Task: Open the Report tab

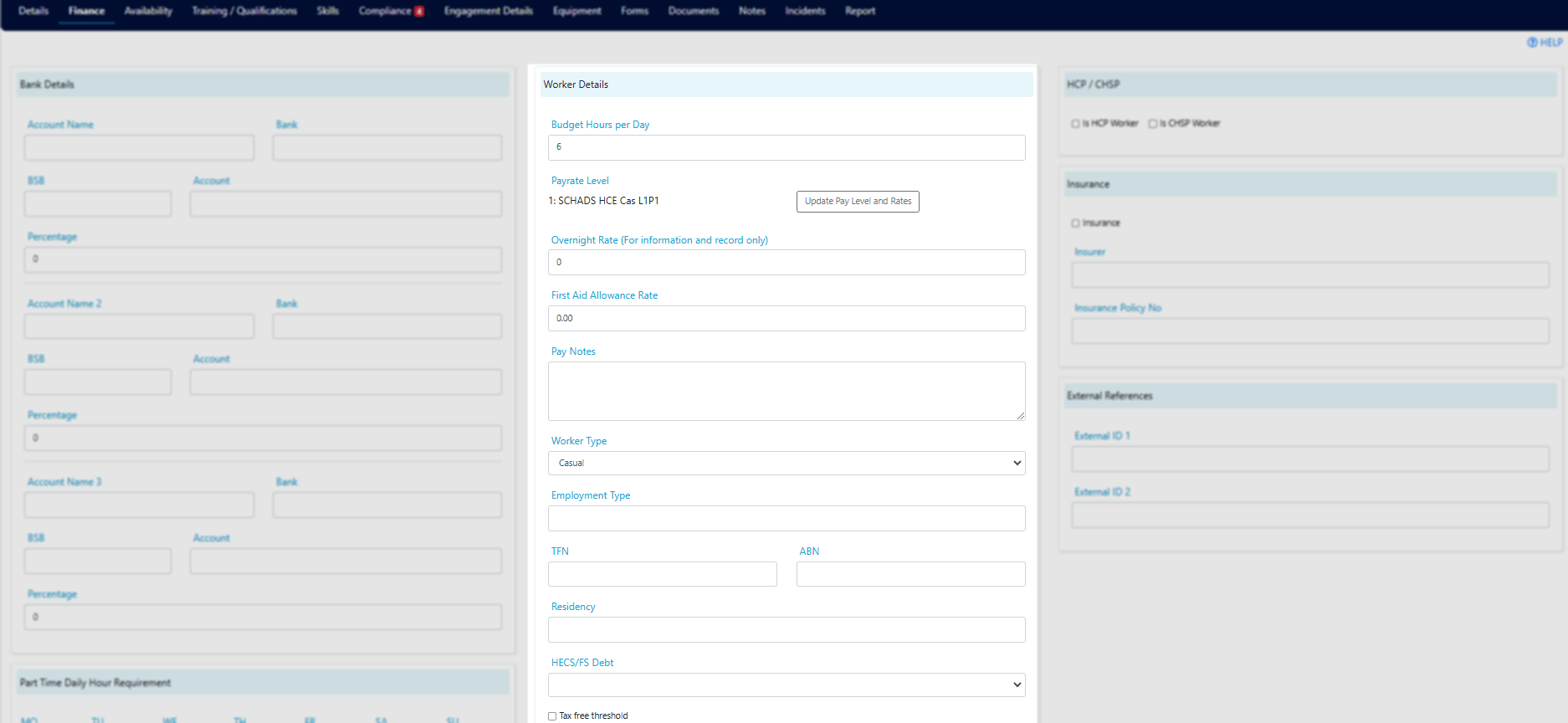Action: coord(860,11)
